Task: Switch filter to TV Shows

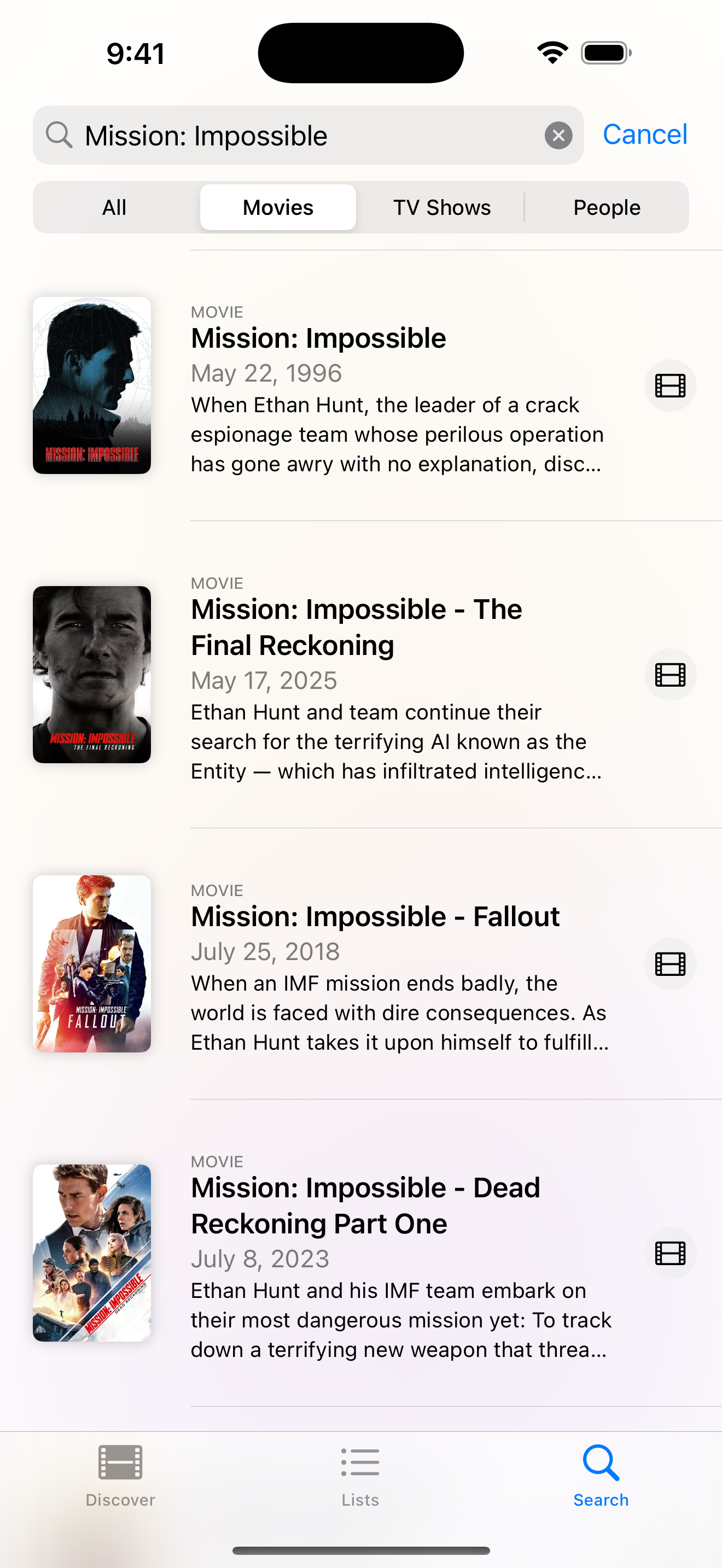Action: [442, 208]
